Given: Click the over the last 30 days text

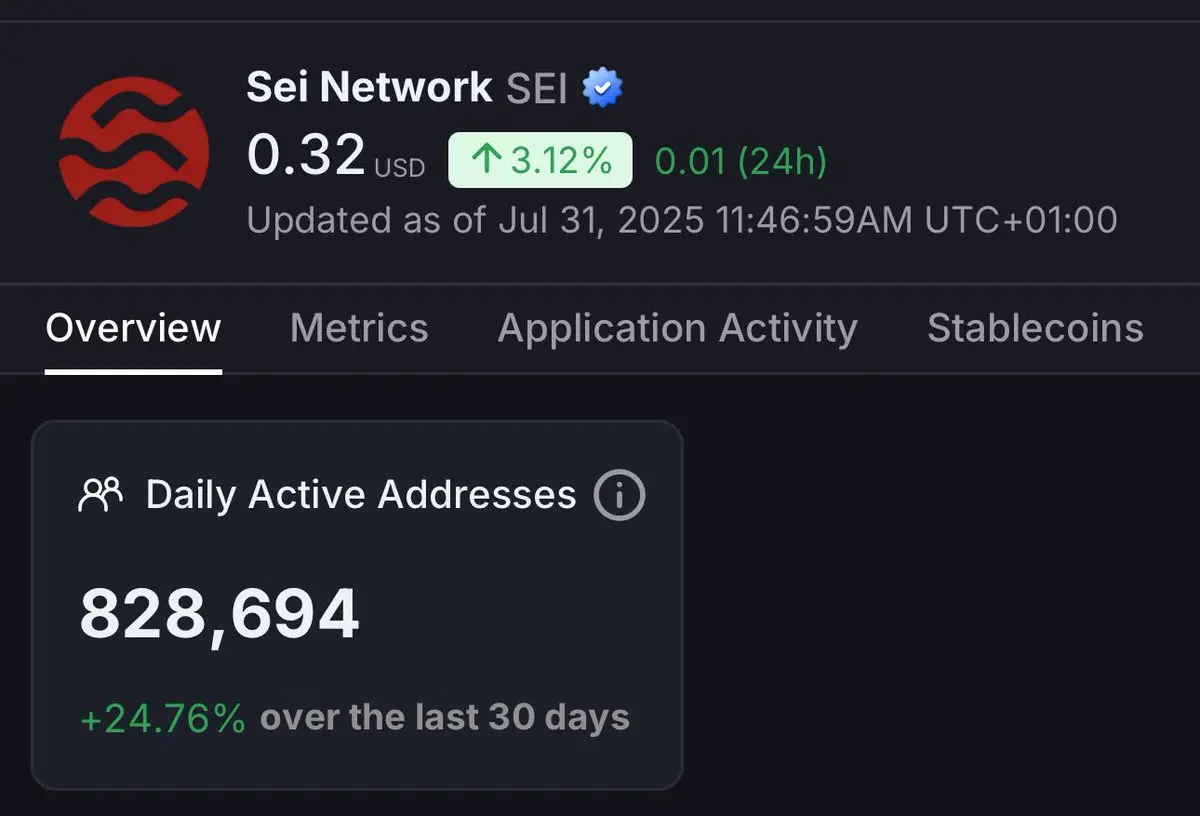Looking at the screenshot, I should click(x=445, y=718).
